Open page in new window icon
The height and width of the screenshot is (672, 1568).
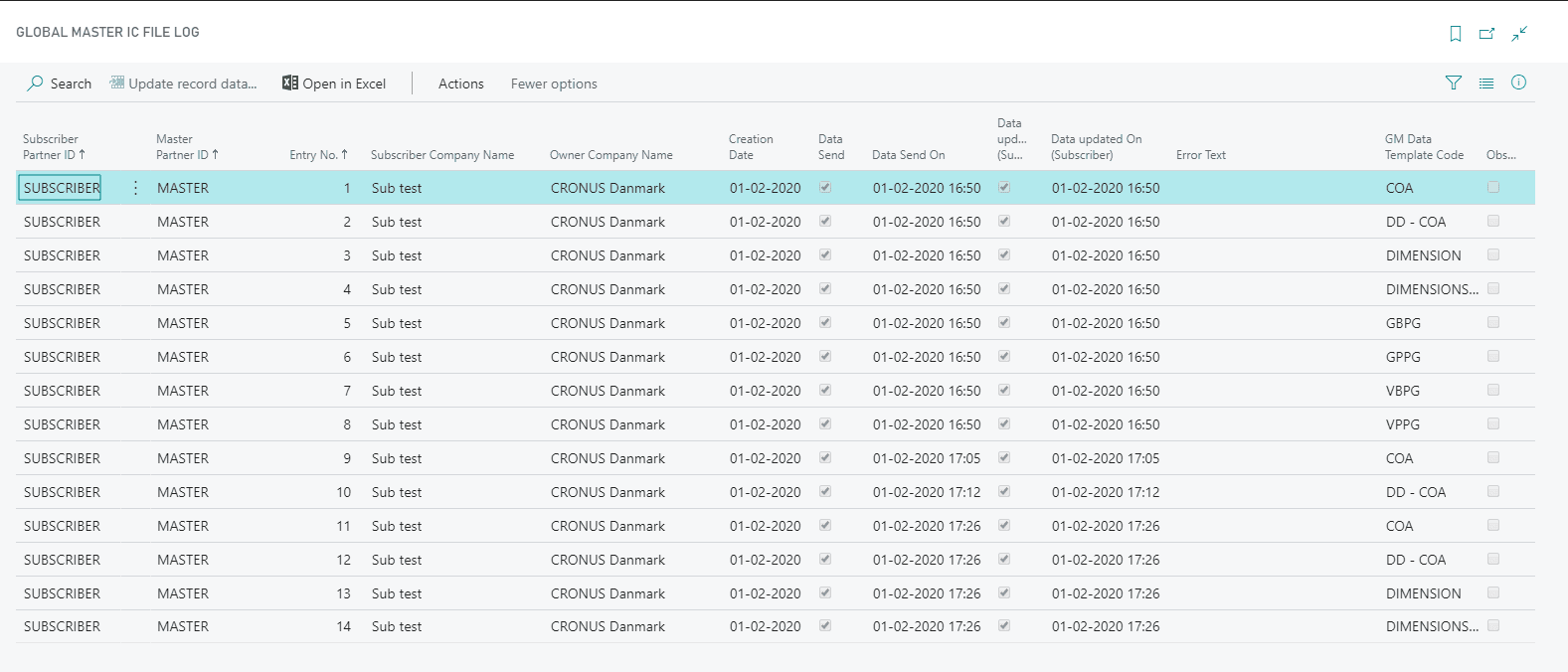tap(1487, 34)
